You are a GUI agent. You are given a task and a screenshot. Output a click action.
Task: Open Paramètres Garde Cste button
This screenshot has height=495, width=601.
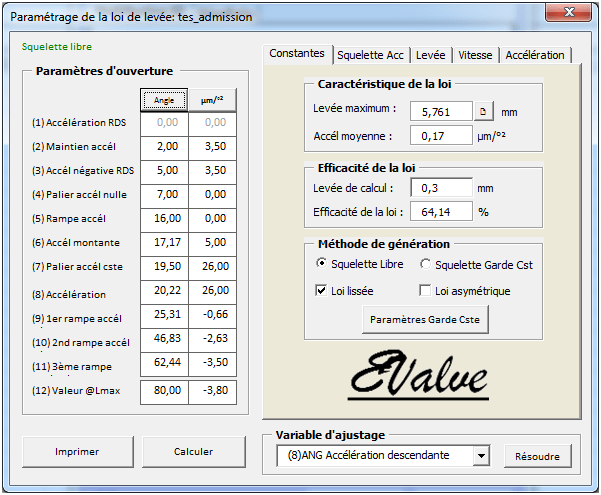424,319
